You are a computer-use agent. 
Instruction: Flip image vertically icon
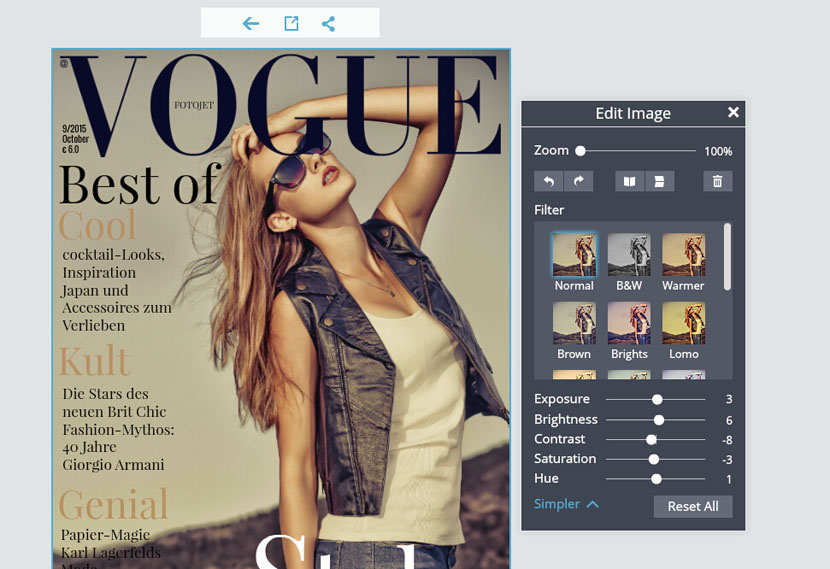click(660, 182)
